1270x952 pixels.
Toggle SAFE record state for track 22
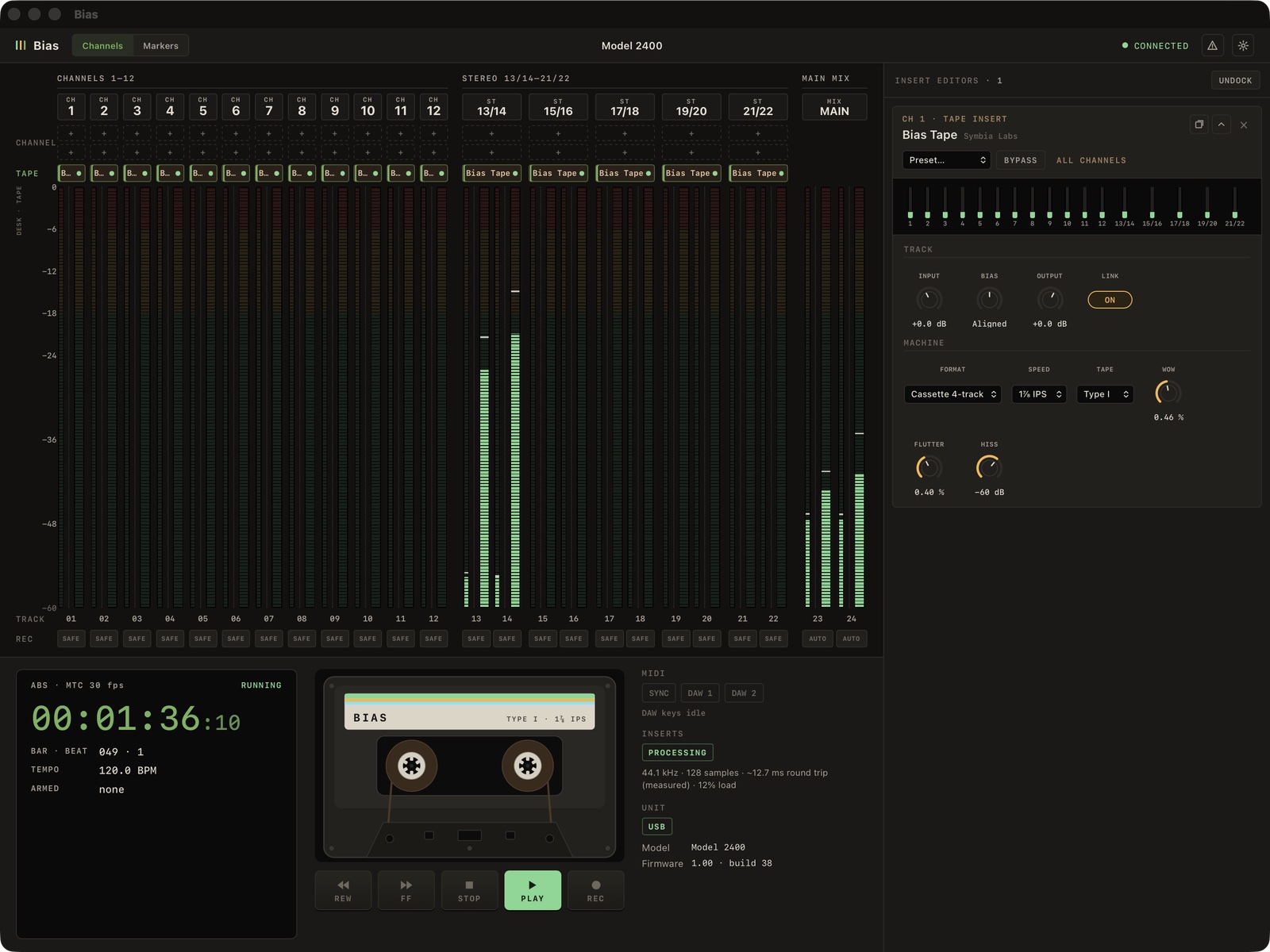[773, 639]
